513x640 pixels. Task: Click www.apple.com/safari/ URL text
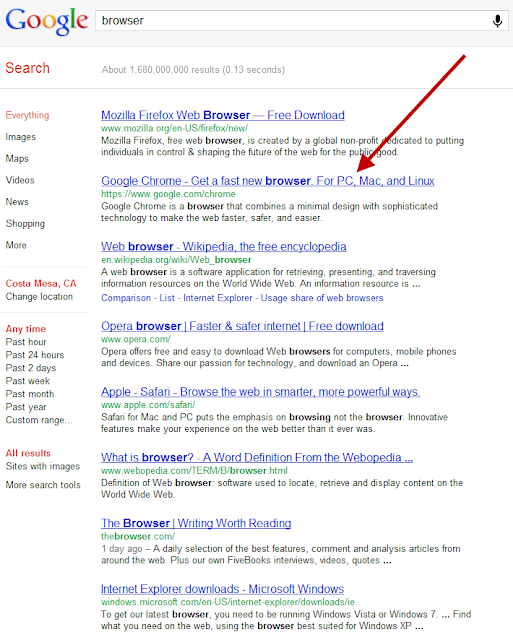[x=148, y=405]
